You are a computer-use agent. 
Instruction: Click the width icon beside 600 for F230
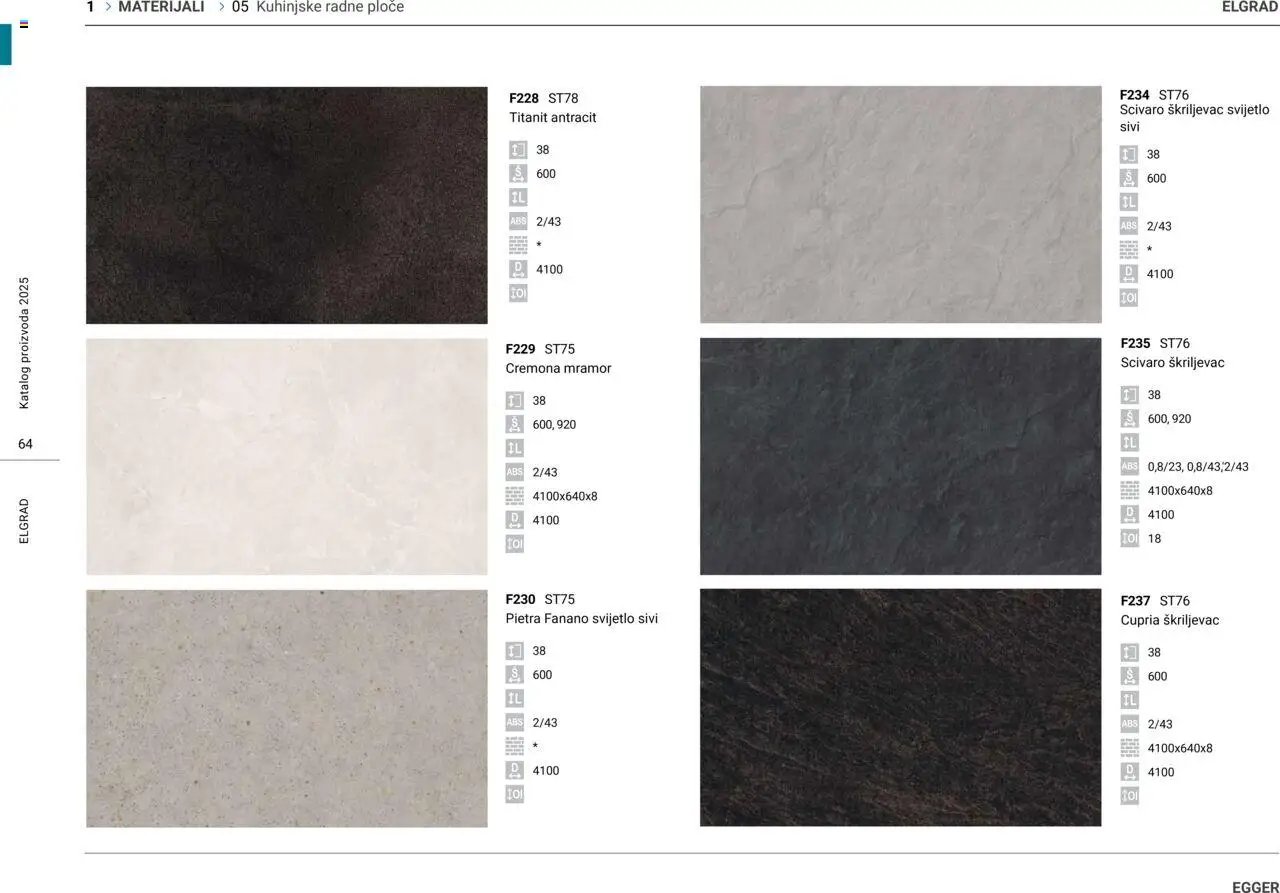tap(514, 675)
